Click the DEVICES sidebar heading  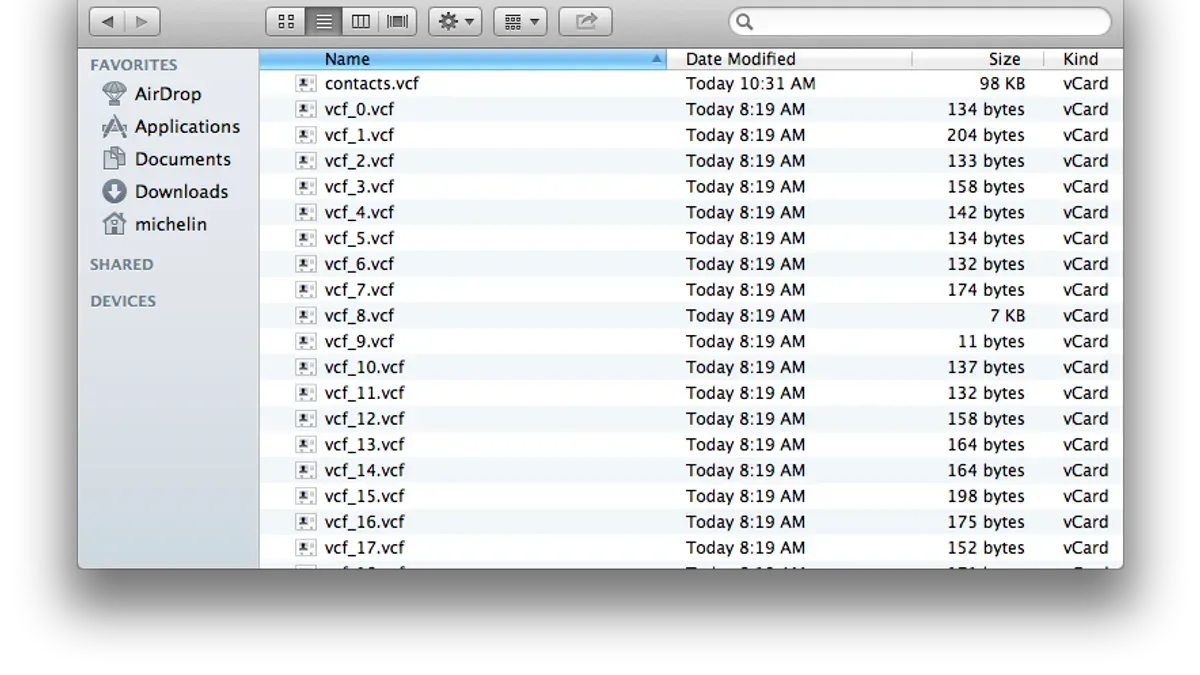123,301
